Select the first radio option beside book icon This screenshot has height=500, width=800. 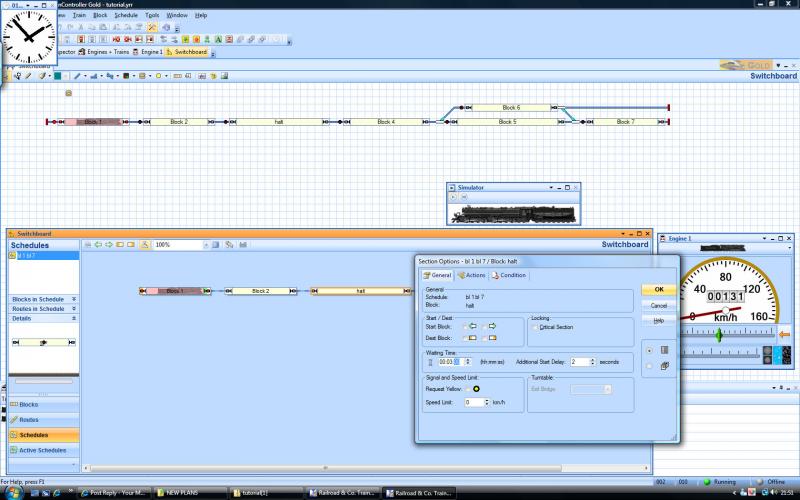[x=649, y=350]
